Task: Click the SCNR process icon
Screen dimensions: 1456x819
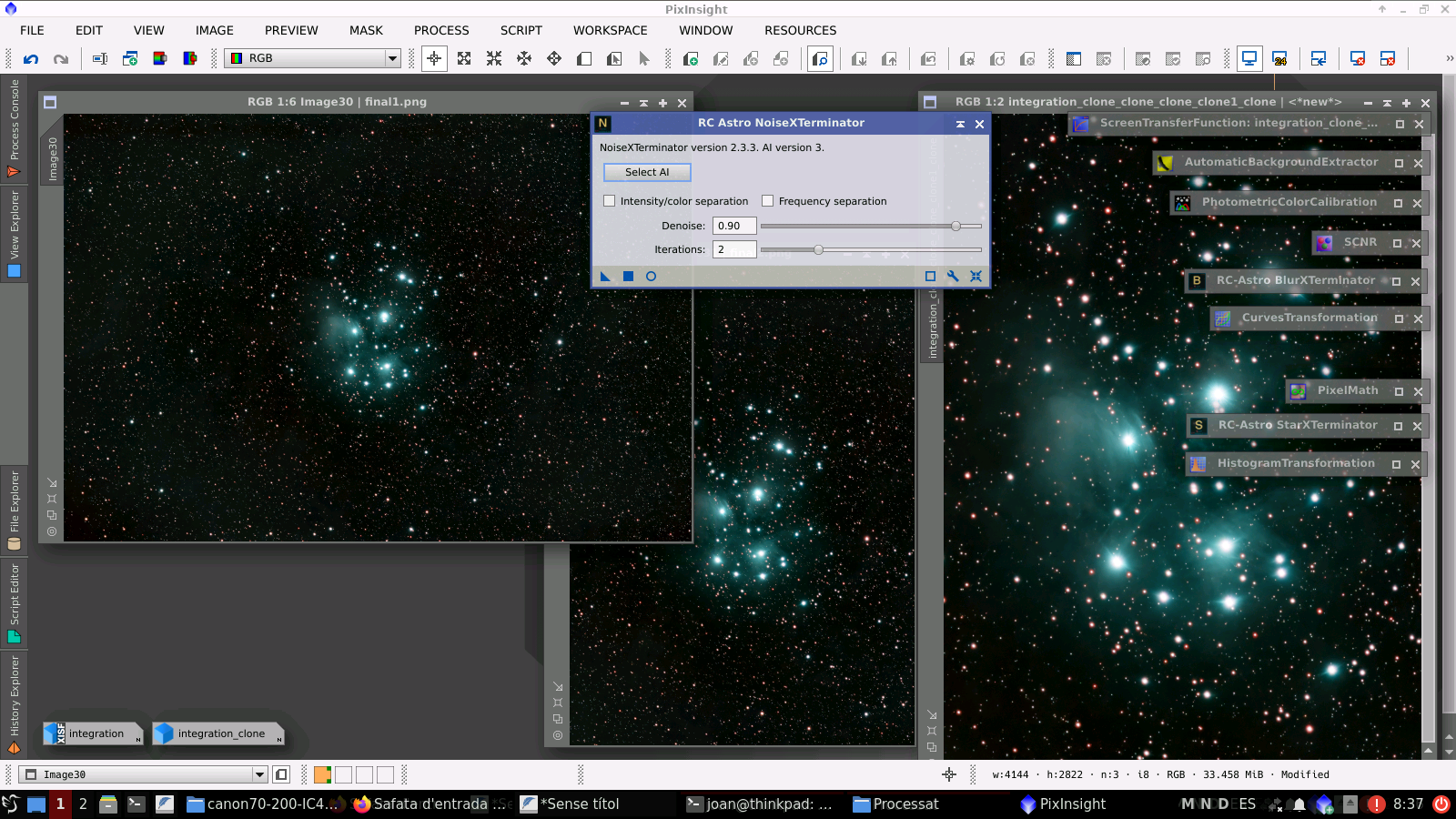Action: [1326, 242]
